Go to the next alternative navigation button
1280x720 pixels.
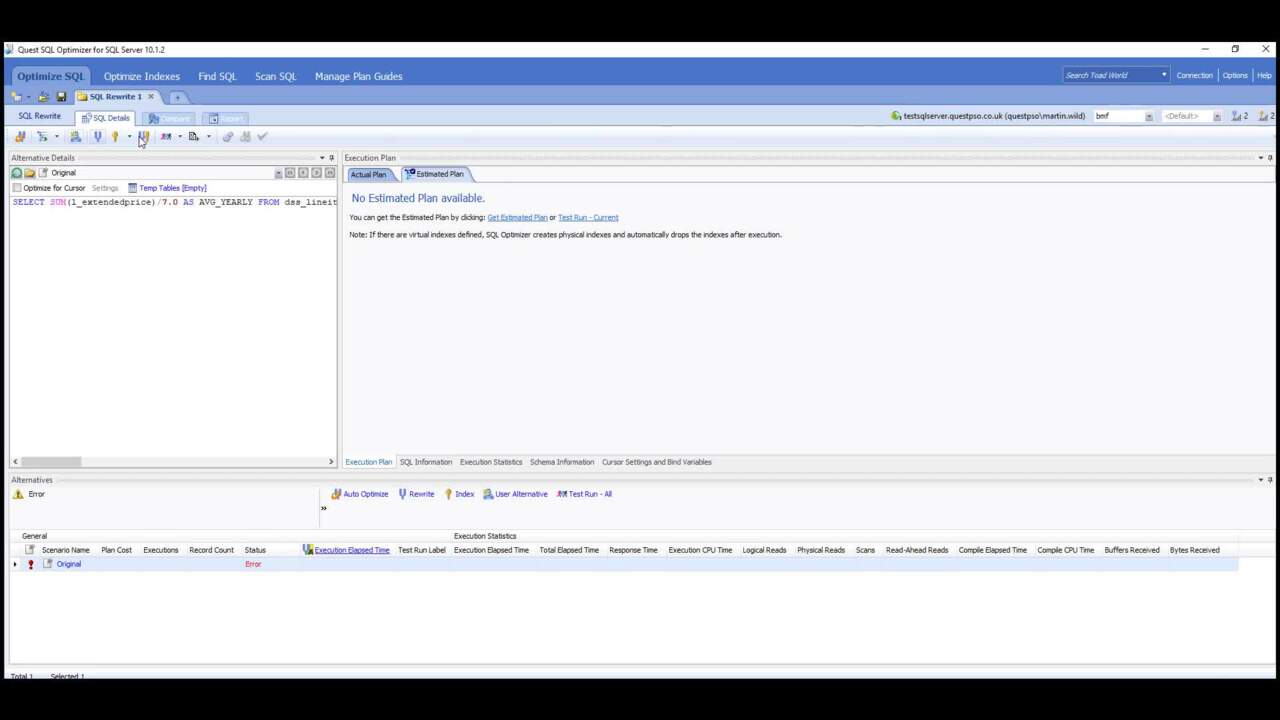[x=316, y=173]
